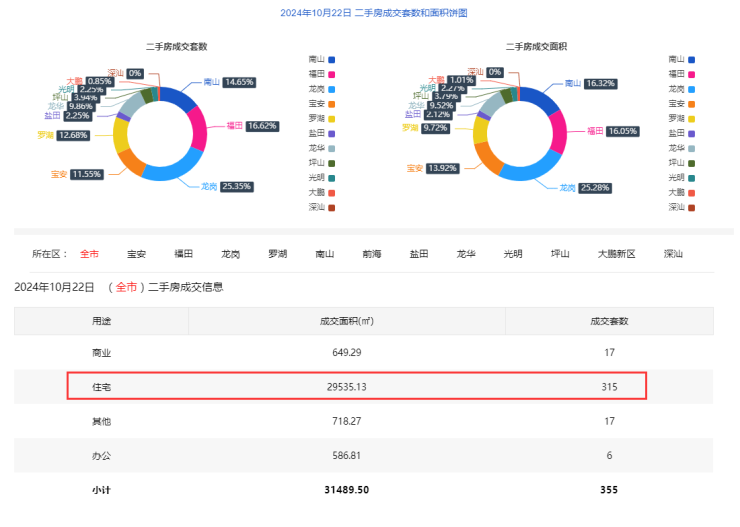
Task: Click the 二手房成交面积 chart title
Action: click(537, 47)
